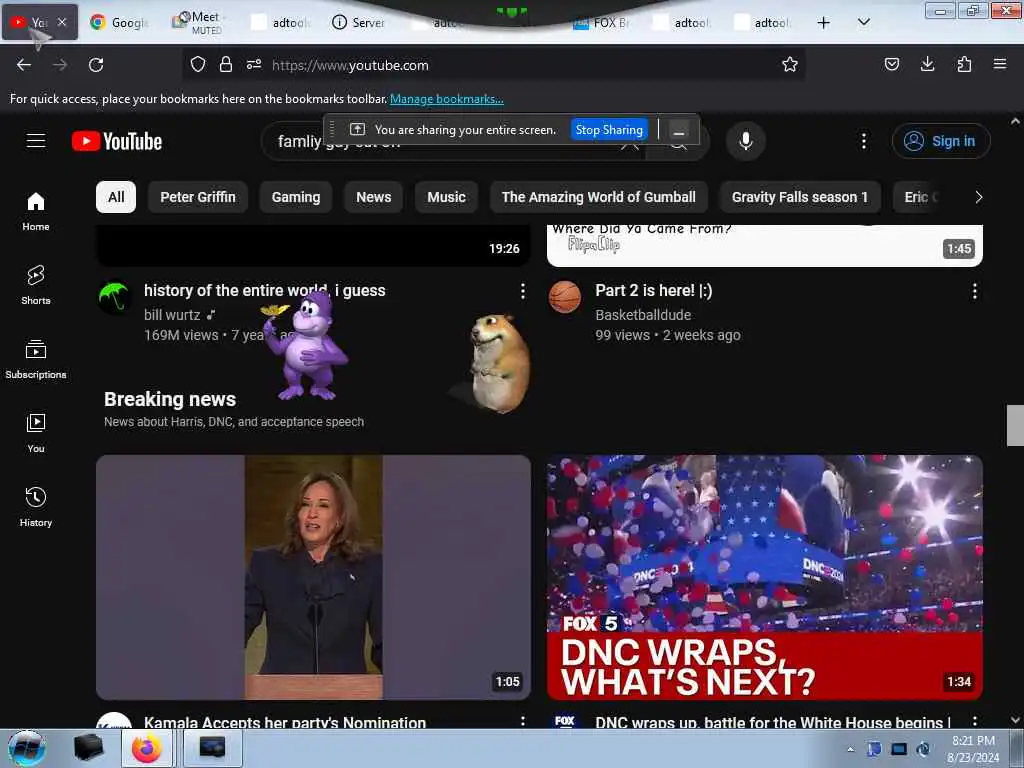
Task: Open Basketballdude channel name
Action: [x=643, y=315]
